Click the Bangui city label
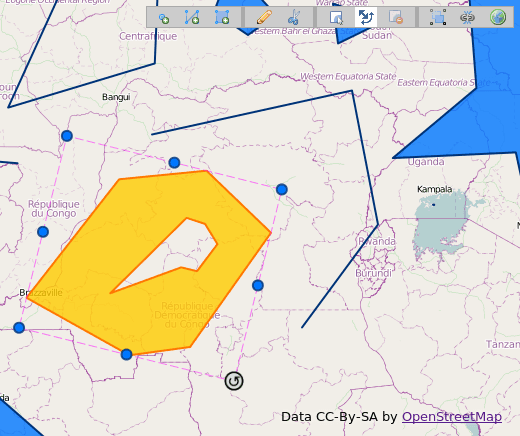The height and width of the screenshot is (436, 520). [116, 97]
